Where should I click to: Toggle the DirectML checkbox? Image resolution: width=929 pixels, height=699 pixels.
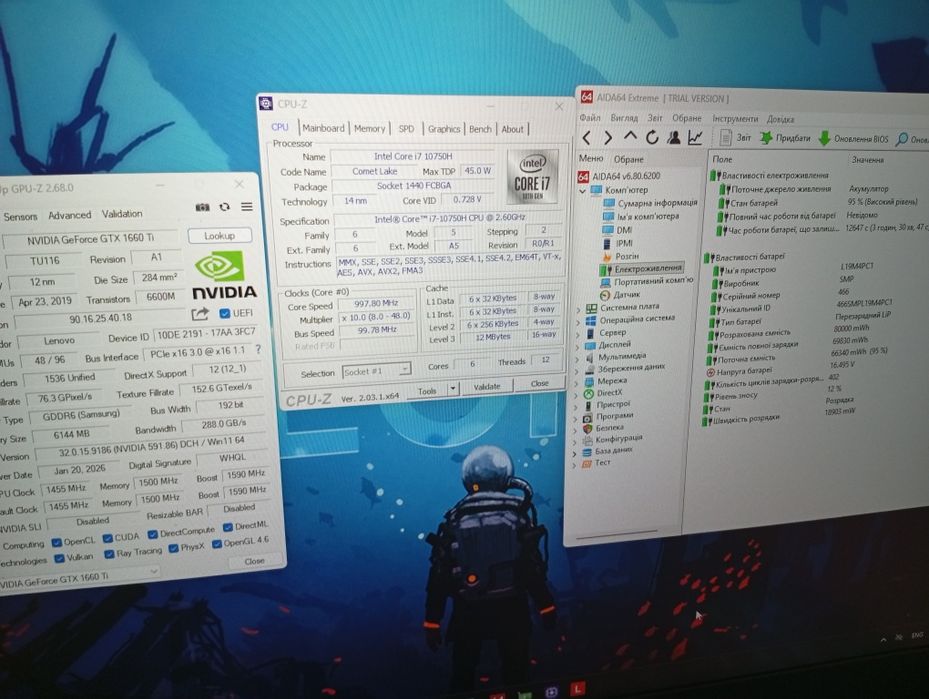point(228,527)
